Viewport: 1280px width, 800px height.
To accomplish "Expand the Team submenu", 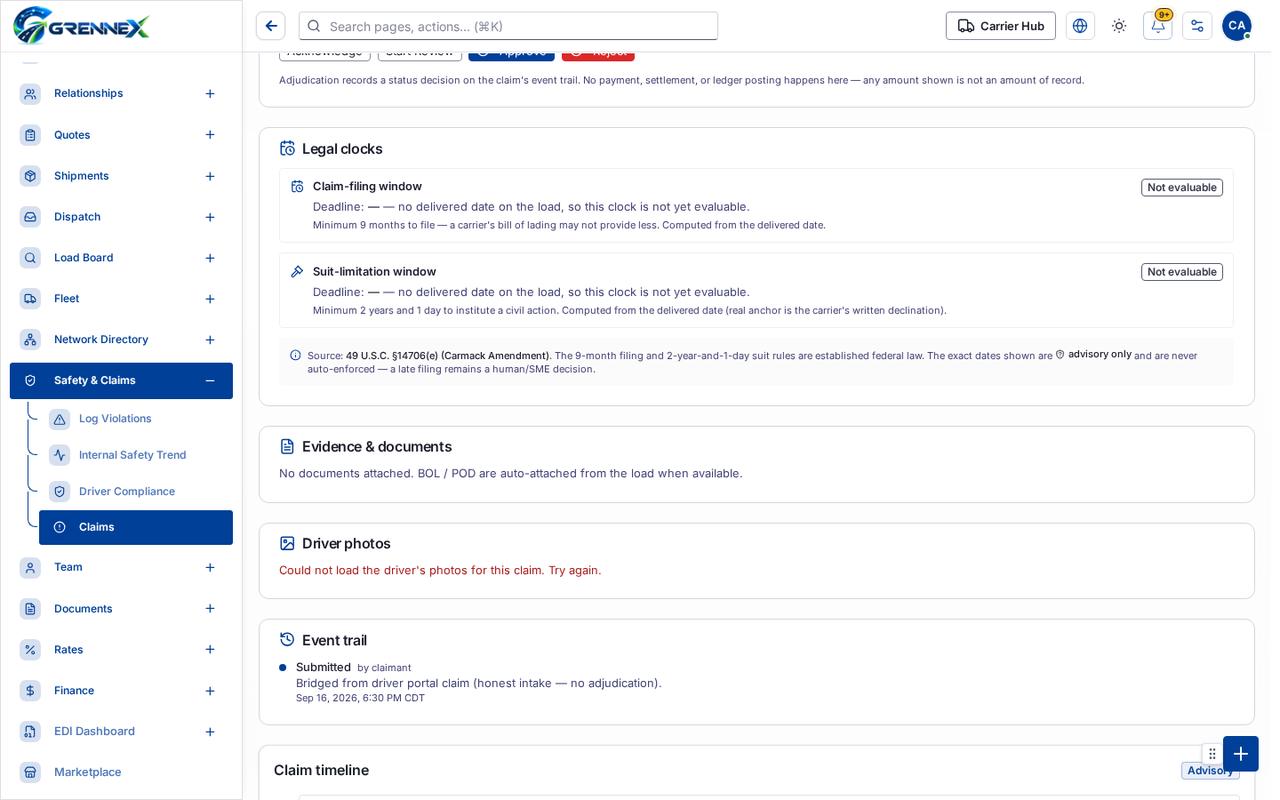I will click(x=210, y=568).
